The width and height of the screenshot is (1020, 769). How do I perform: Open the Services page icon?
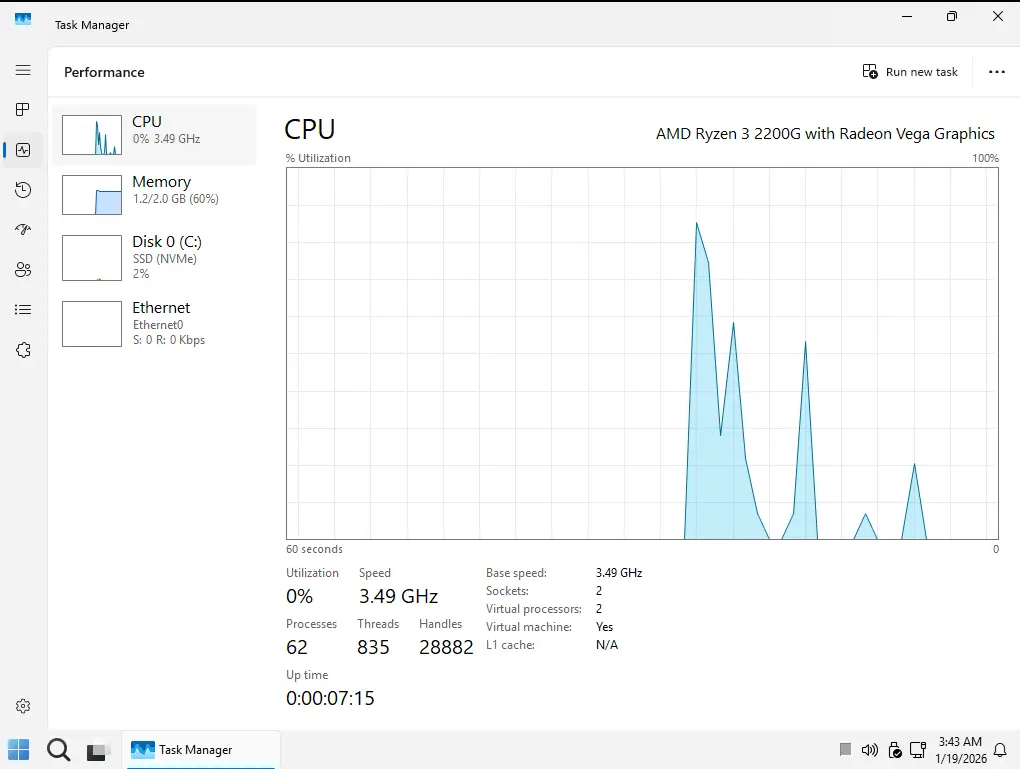click(23, 350)
